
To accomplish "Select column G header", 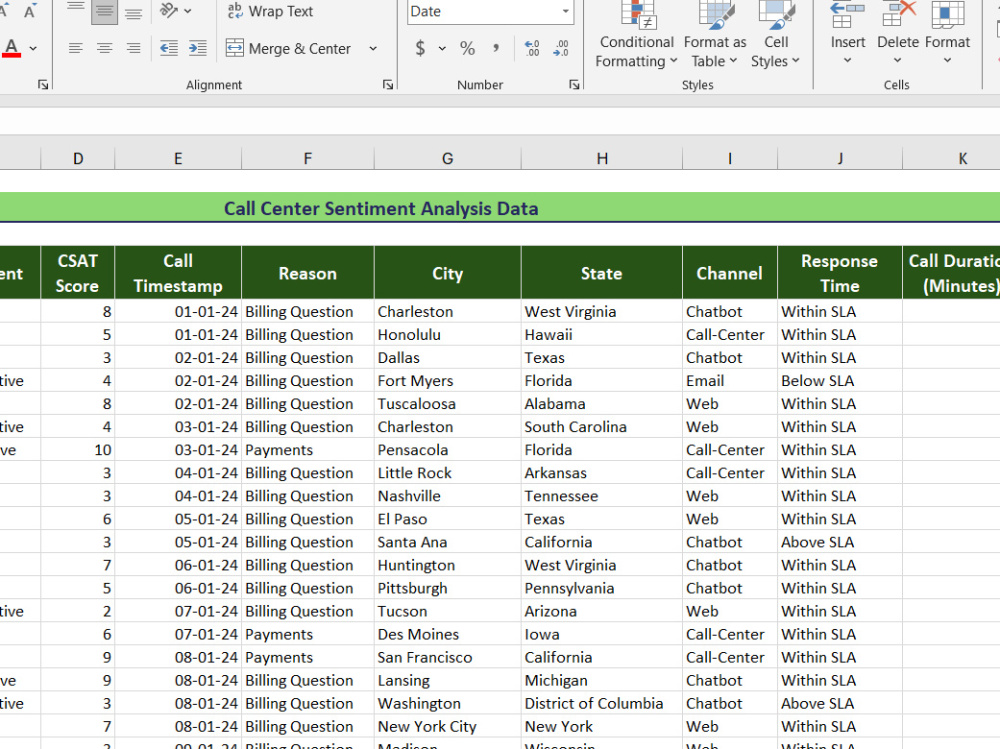I will [448, 158].
